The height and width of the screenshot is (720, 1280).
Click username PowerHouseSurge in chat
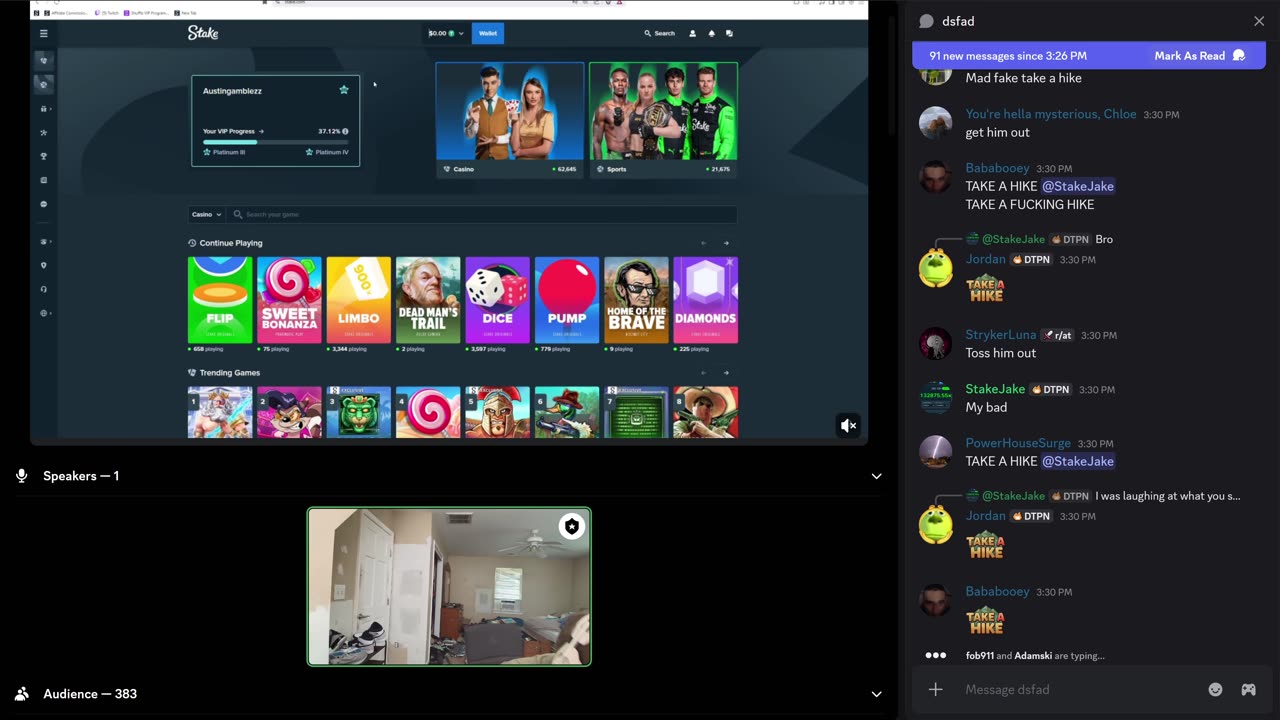click(1017, 443)
